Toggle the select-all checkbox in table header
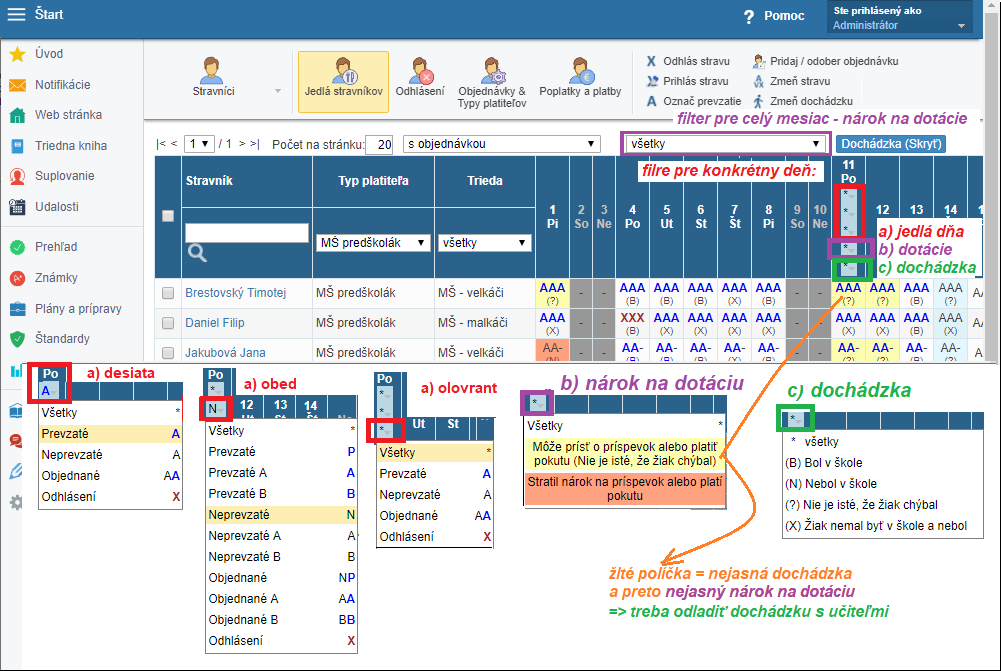 [x=168, y=216]
